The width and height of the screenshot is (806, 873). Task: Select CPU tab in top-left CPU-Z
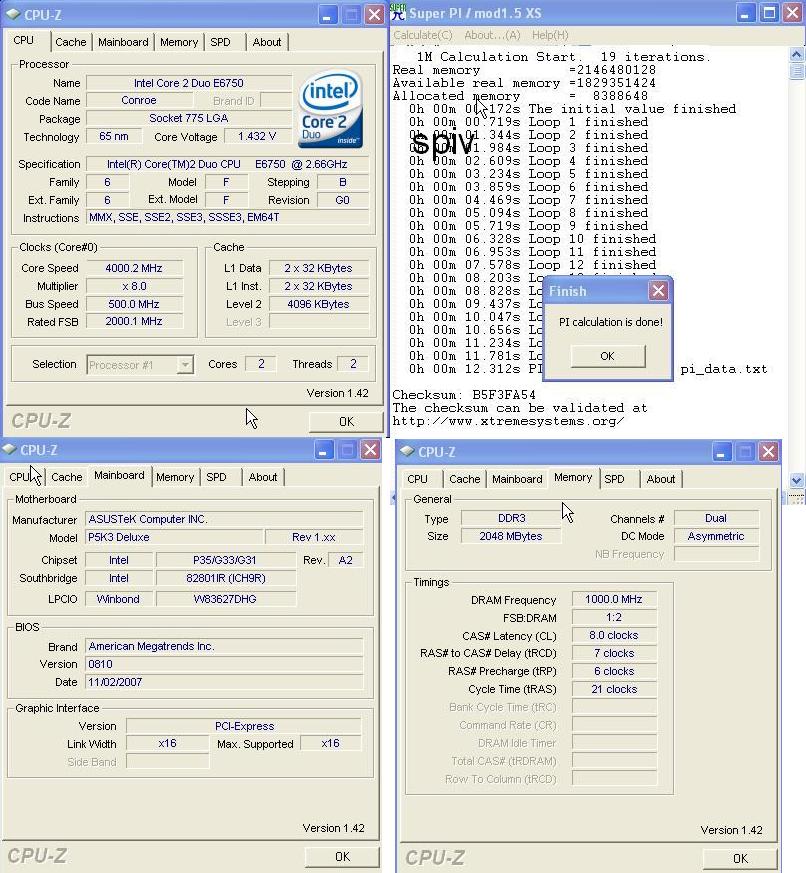[x=24, y=40]
